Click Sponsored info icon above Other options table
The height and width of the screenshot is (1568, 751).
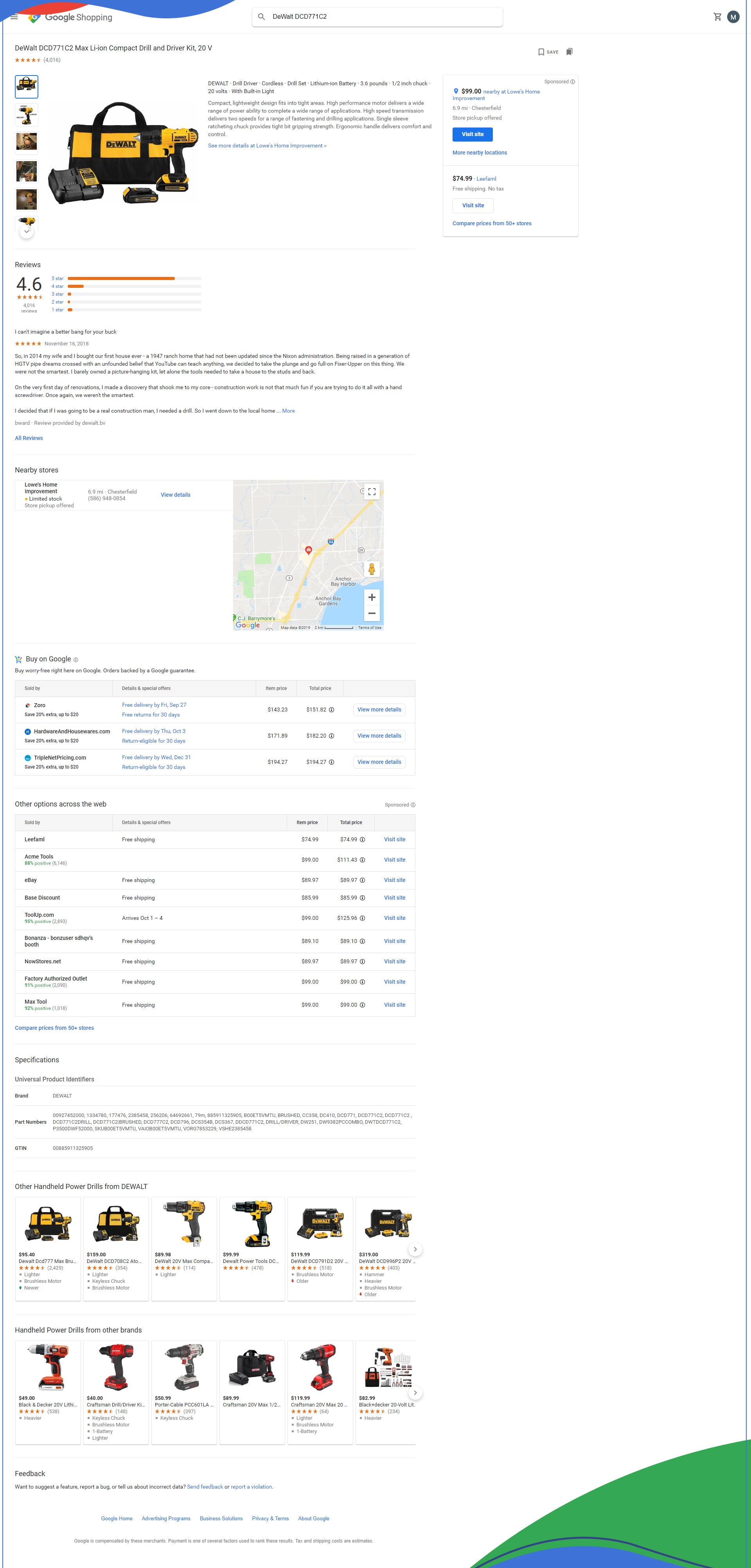[413, 805]
